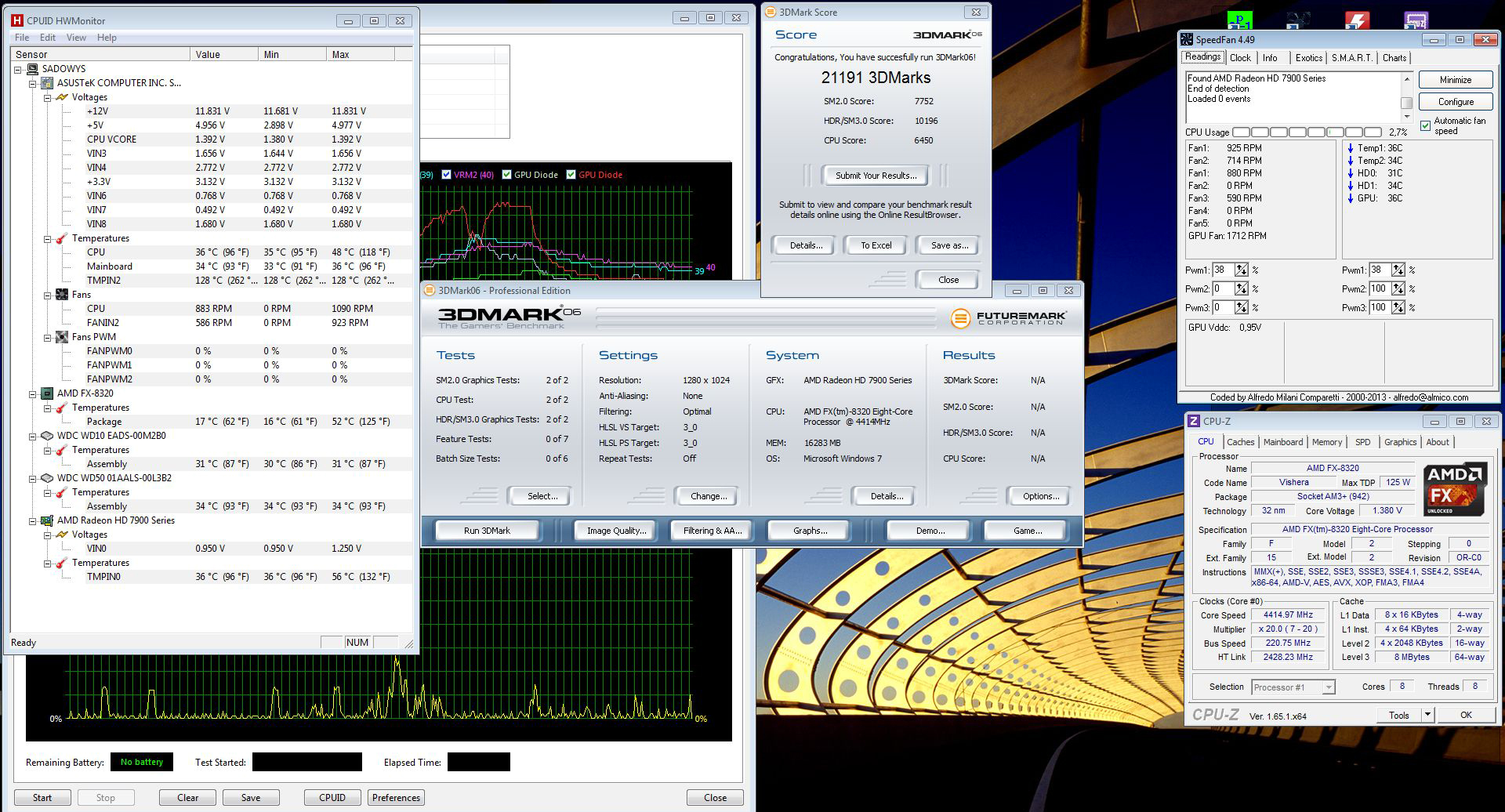Open the View menu in HWMonitor

pyautogui.click(x=76, y=38)
